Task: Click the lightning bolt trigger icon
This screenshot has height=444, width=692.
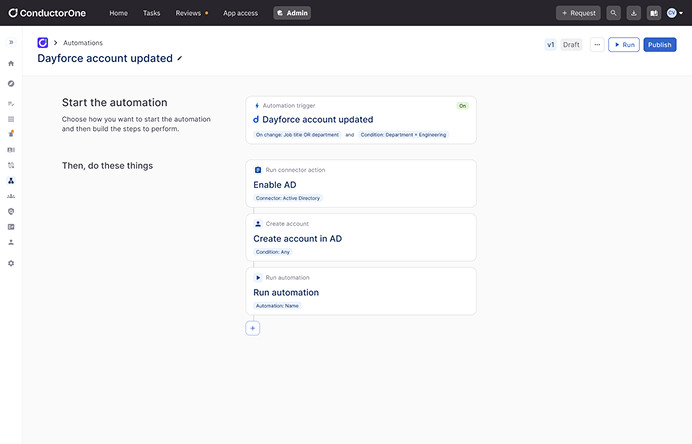Action: (x=257, y=106)
